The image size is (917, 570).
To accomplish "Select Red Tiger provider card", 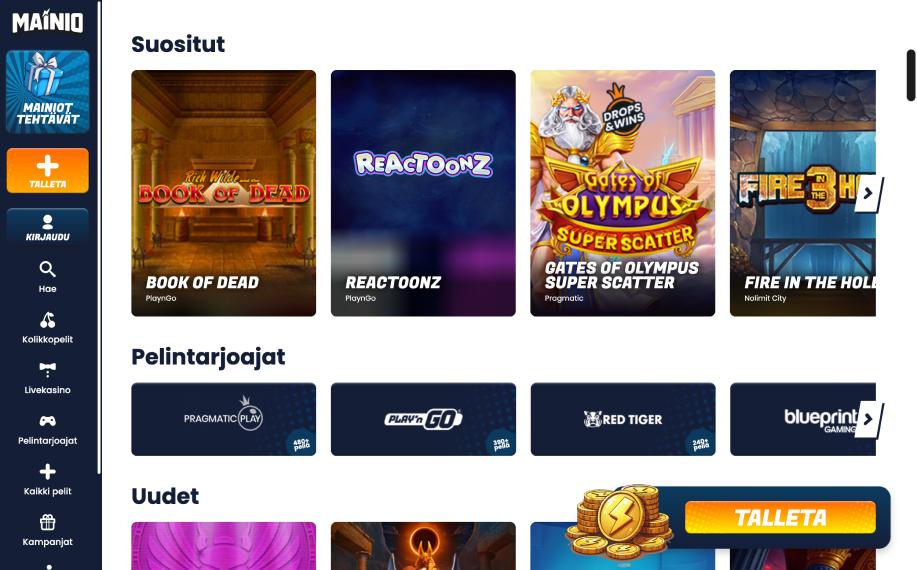I will click(x=622, y=419).
